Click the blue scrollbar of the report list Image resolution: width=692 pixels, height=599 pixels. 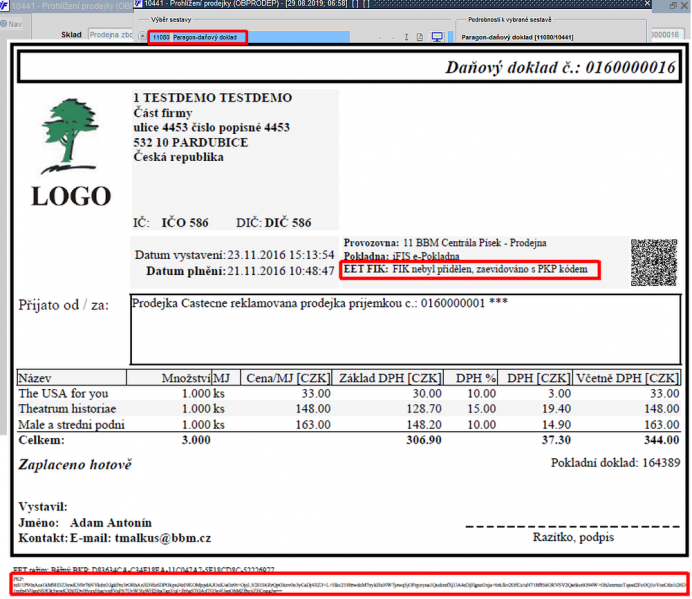[x=450, y=37]
